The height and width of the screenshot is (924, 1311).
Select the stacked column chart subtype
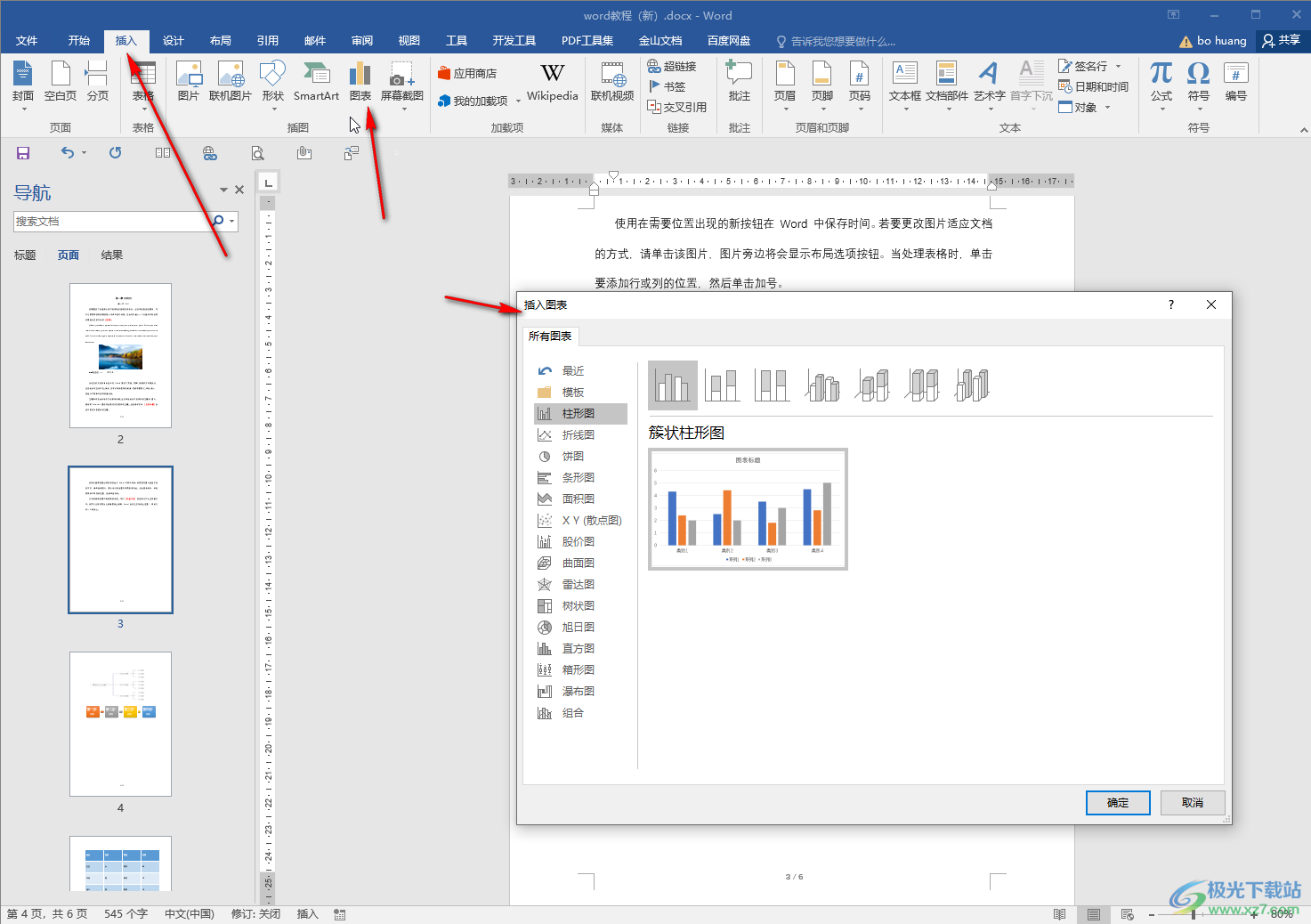pos(723,385)
